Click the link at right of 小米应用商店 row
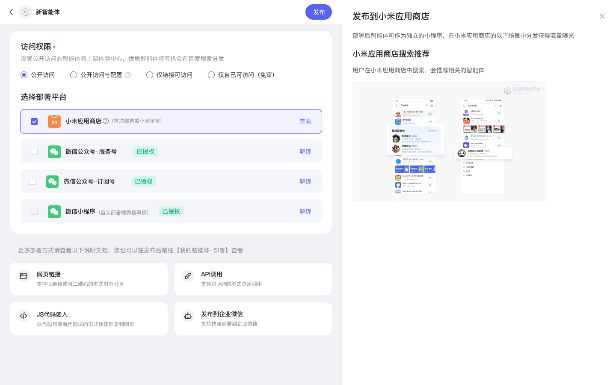Screen dimensions: 616x385 [x=305, y=121]
